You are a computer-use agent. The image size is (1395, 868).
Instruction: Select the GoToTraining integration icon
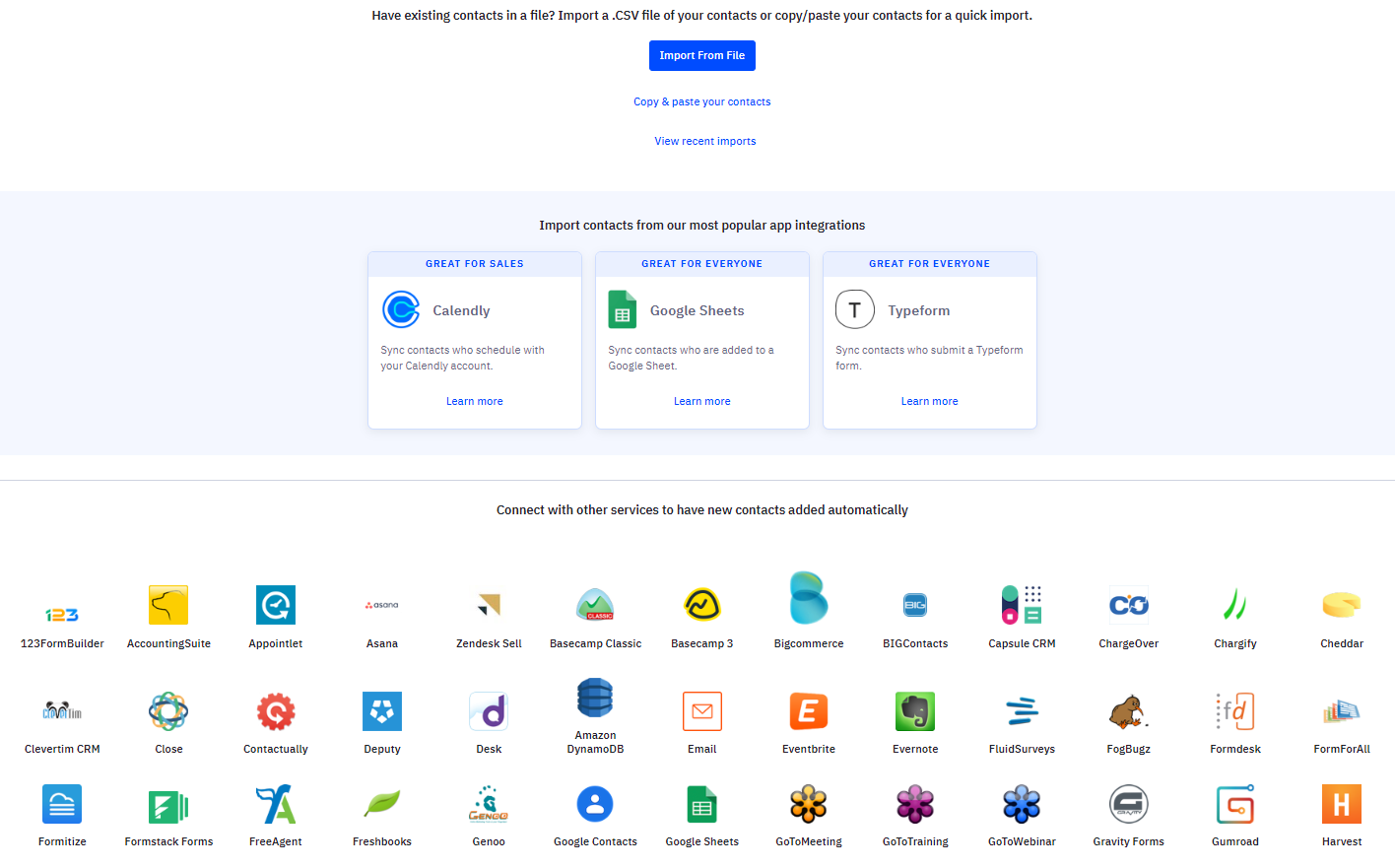click(915, 804)
